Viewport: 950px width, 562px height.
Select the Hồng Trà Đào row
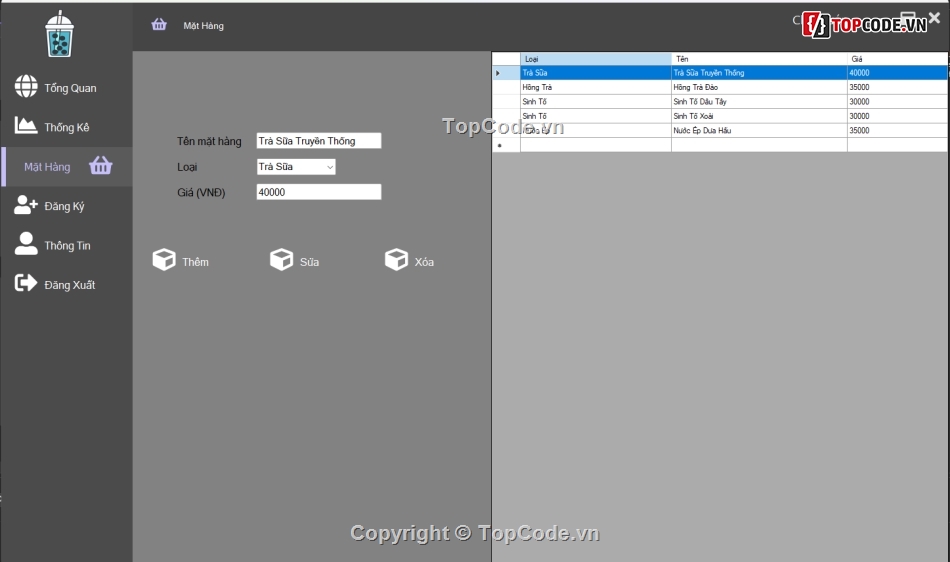tap(758, 87)
